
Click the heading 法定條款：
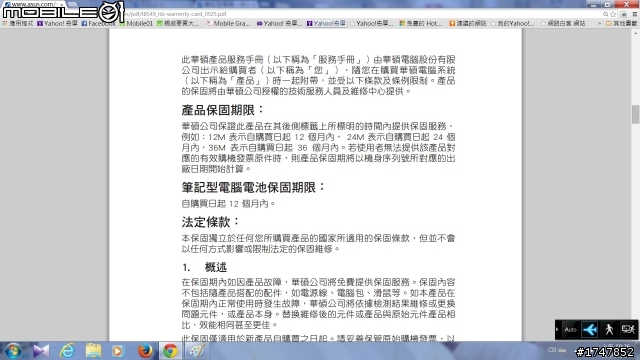pos(211,222)
